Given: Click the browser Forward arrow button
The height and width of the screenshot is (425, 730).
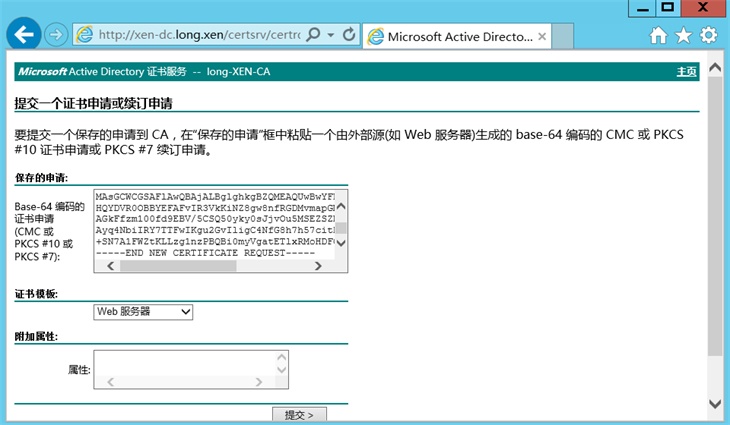Looking at the screenshot, I should [x=56, y=34].
